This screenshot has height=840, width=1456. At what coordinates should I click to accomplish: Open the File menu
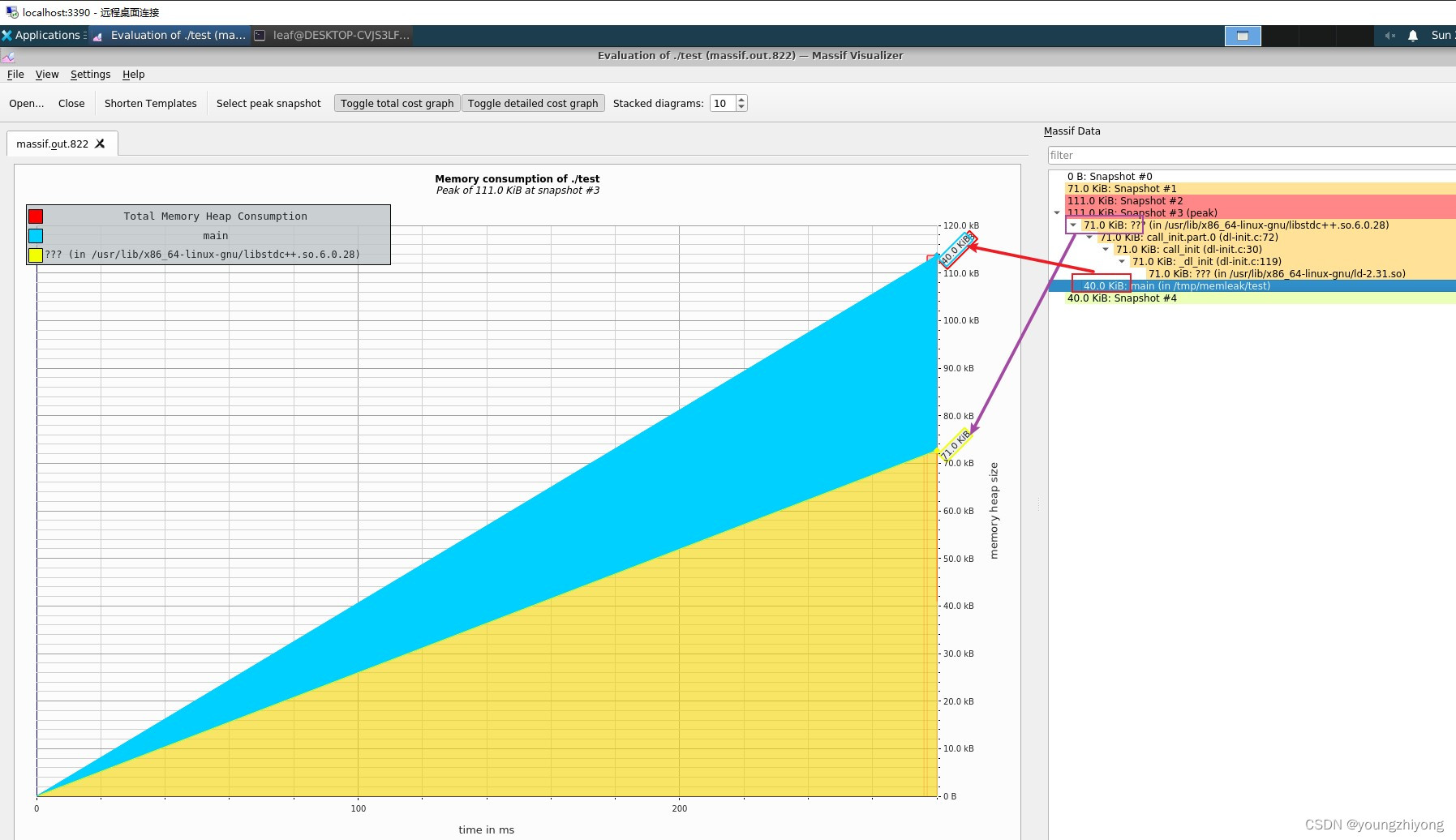click(x=15, y=74)
